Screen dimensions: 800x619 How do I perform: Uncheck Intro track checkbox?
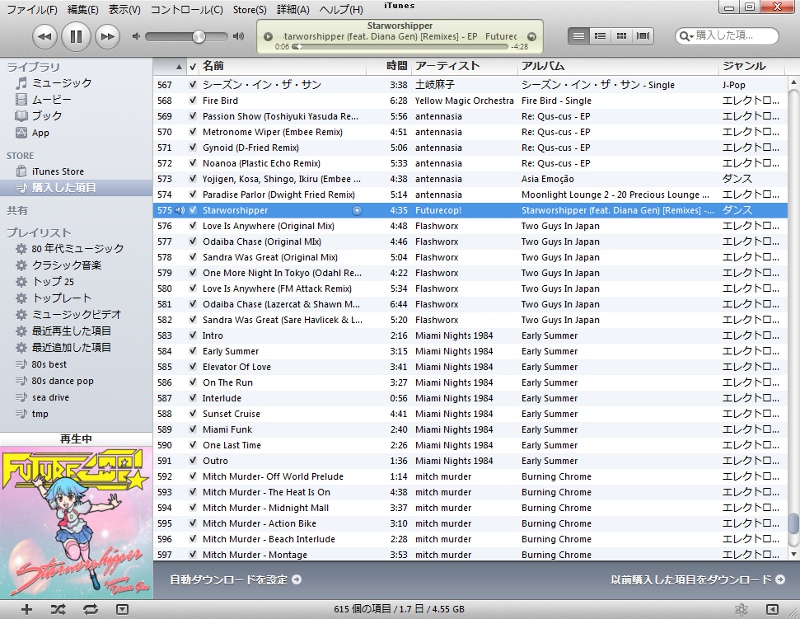(x=192, y=335)
